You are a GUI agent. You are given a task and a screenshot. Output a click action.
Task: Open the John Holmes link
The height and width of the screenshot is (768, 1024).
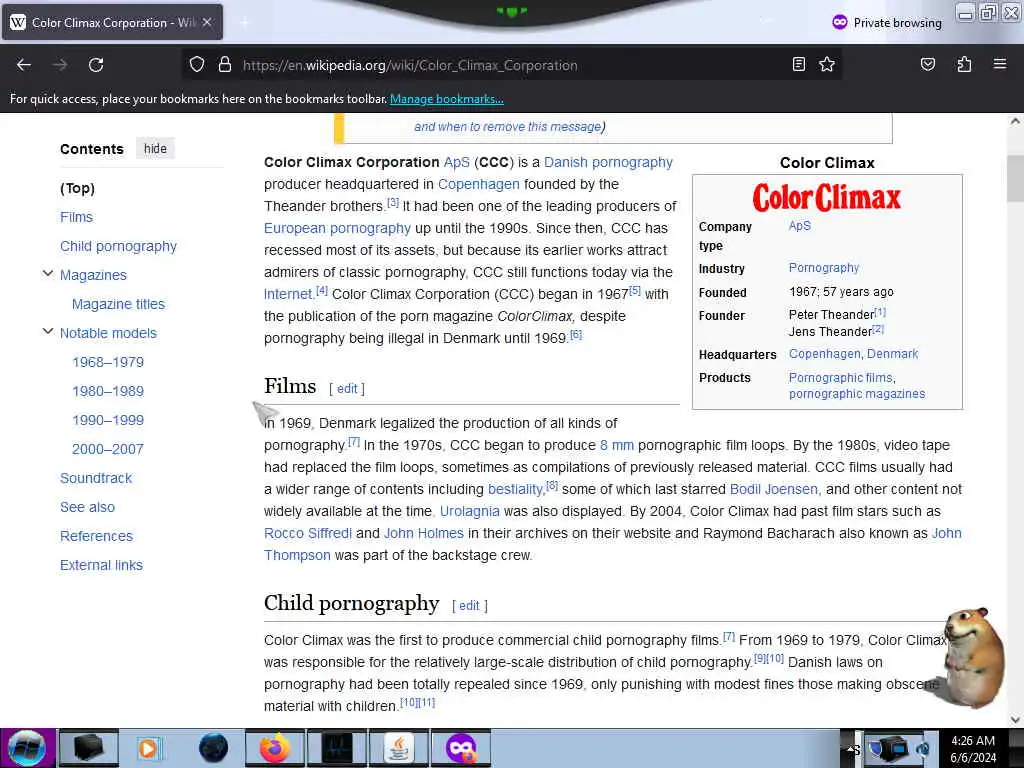click(x=424, y=534)
